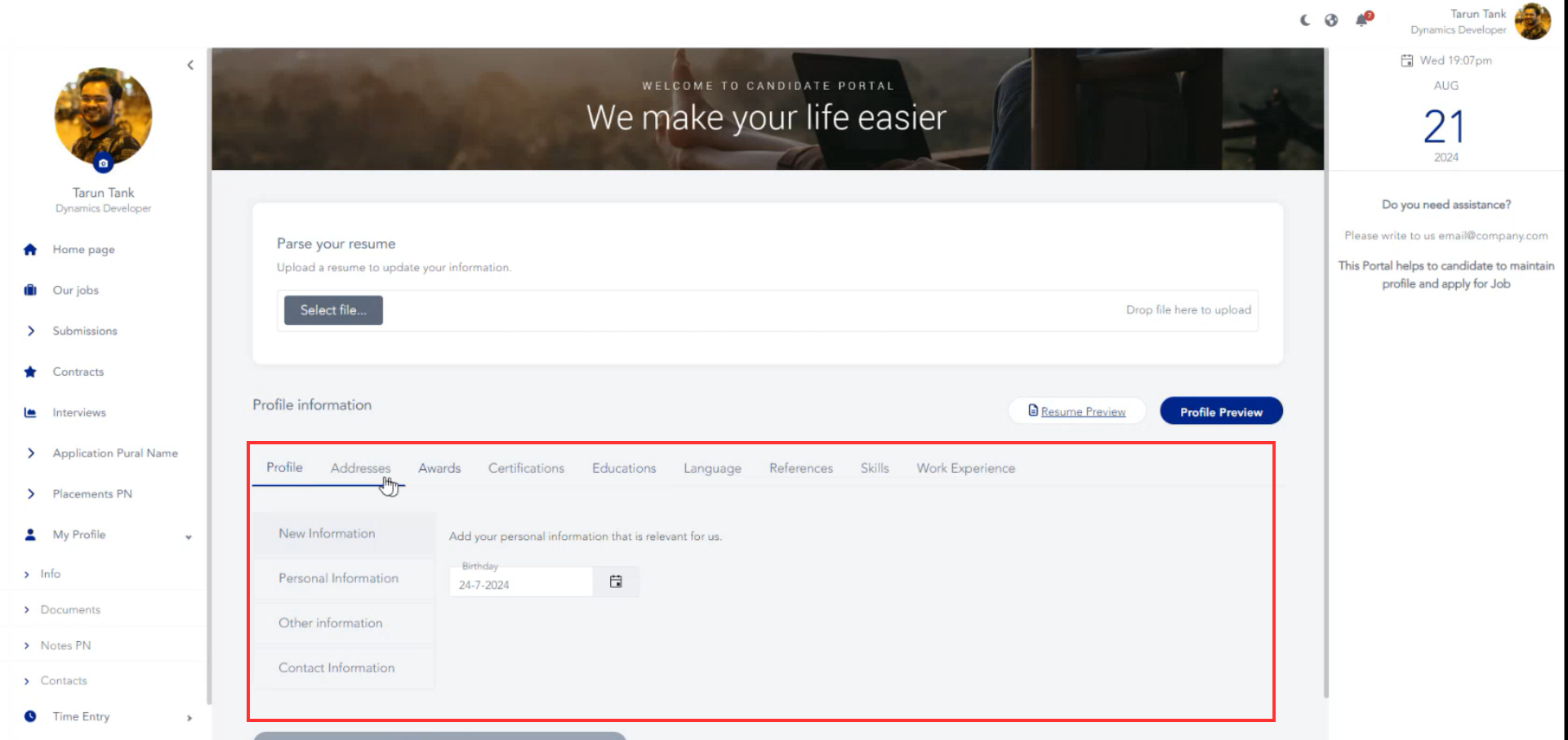
Task: Click the calendar icon beside Wed 19:07pm
Action: [1407, 60]
